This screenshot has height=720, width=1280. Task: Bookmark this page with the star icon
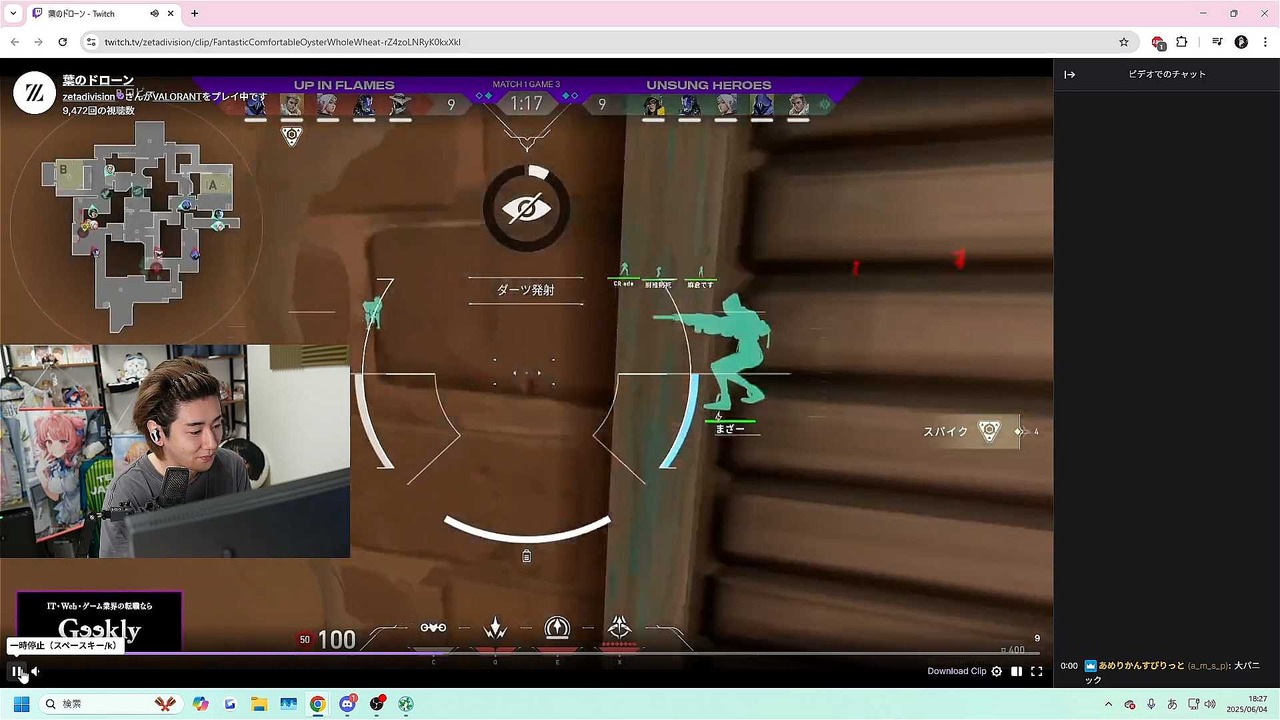tap(1124, 42)
